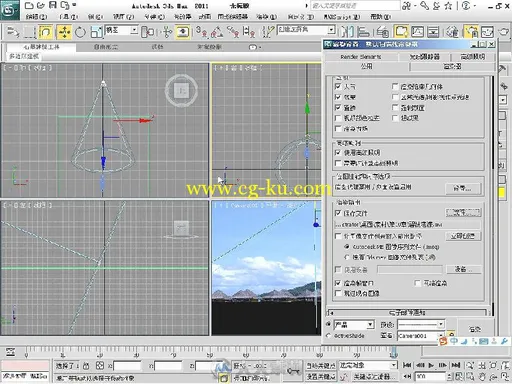Toggle the 渲染帧窗口 checkbox
The image size is (512, 384).
click(x=338, y=283)
